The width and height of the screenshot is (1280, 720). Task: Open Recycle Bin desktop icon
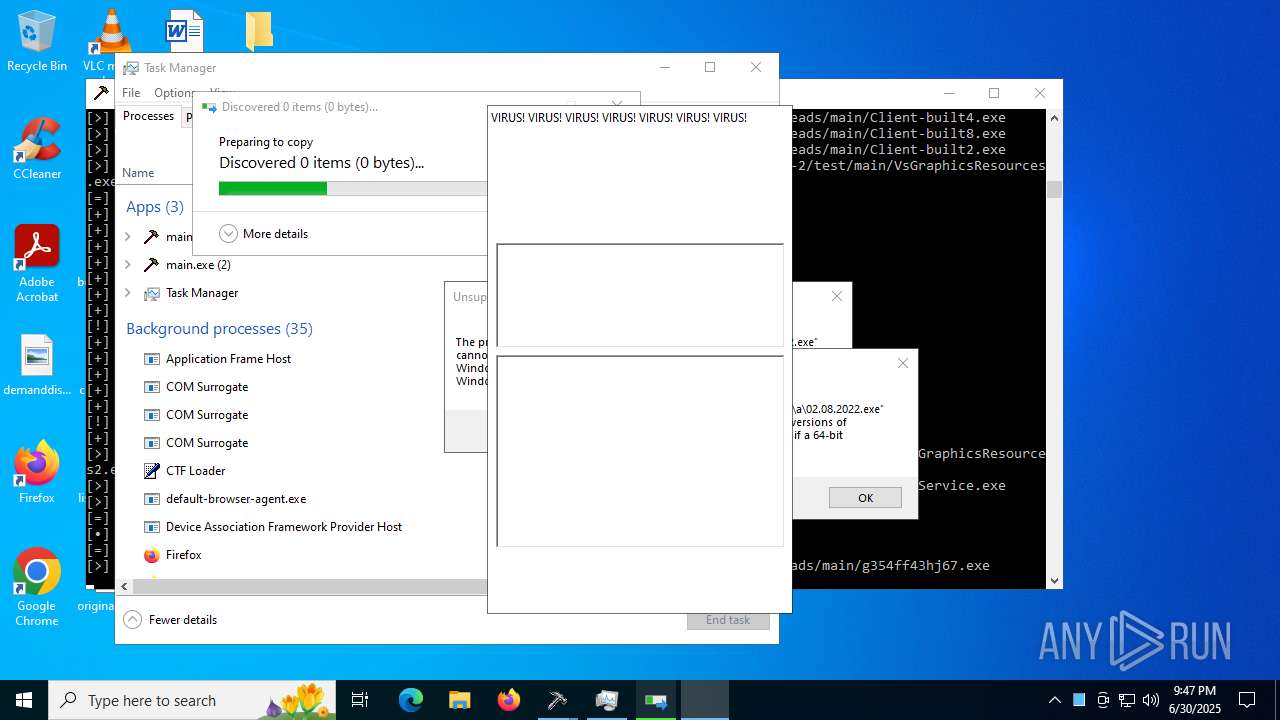click(x=37, y=42)
